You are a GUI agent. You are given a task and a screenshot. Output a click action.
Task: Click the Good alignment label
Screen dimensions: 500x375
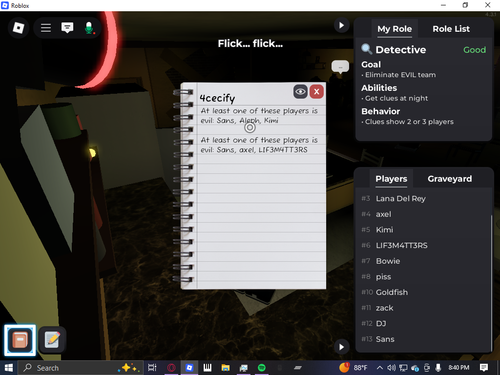(474, 50)
